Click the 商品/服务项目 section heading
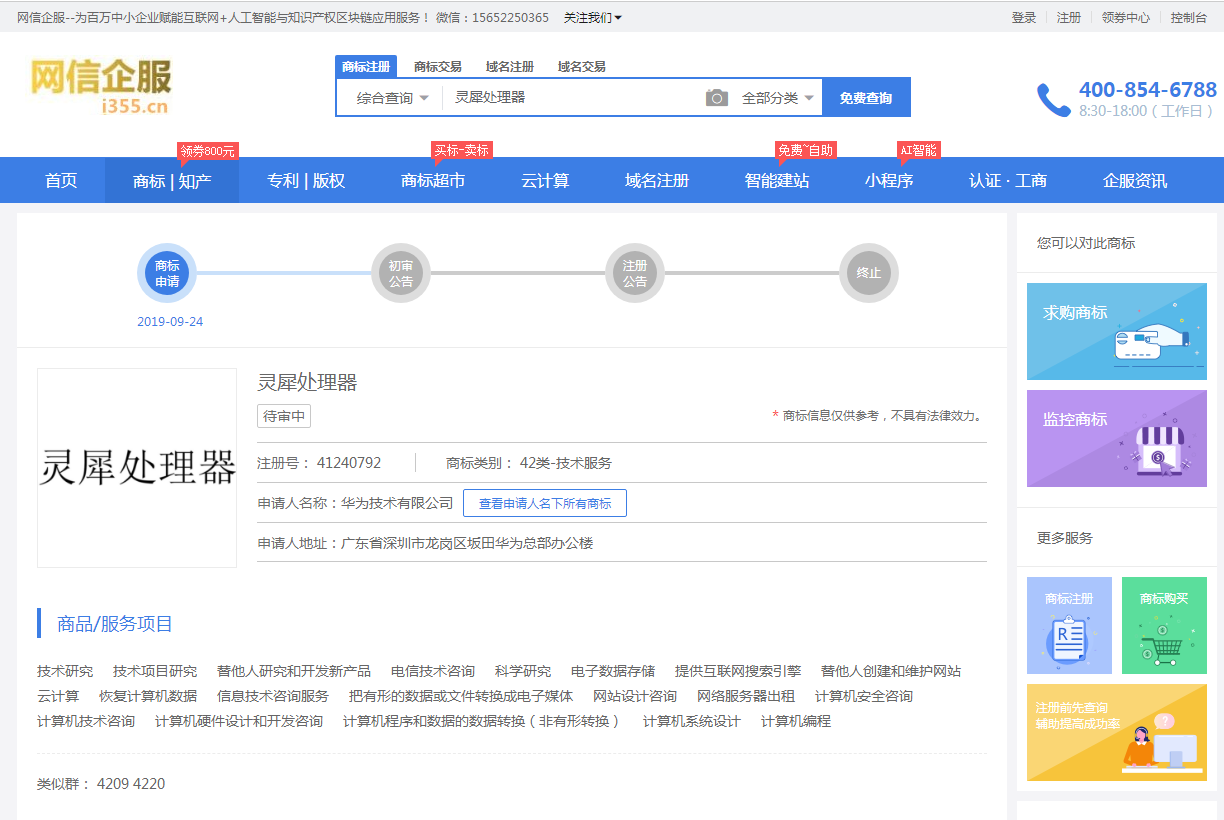Screen dimensions: 1224x820 (115, 624)
